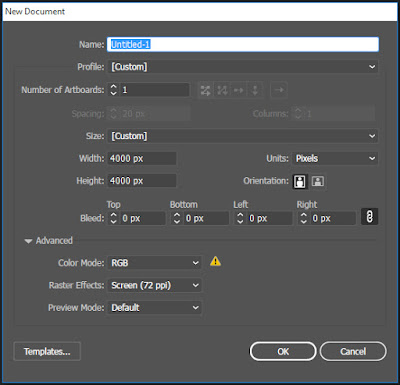Screen dimensions: 400x385
Task: Click the Top bleed field
Action: tap(142, 218)
